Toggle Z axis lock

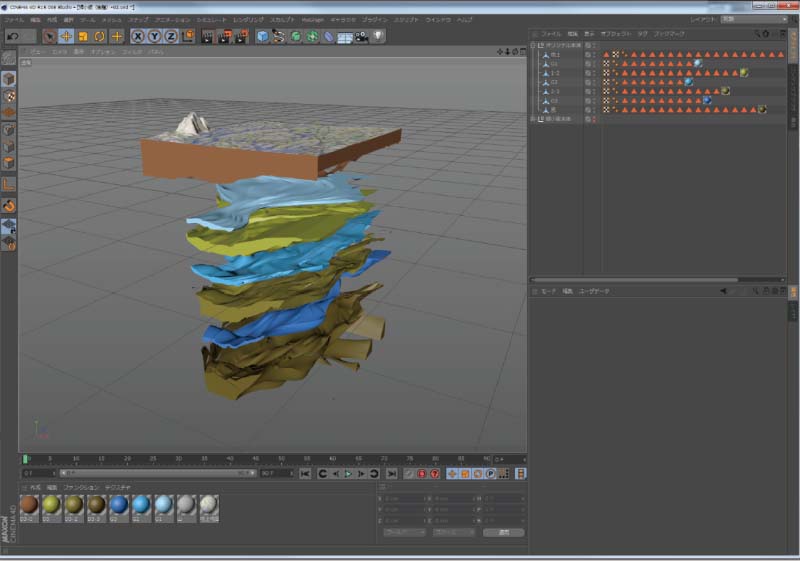click(x=171, y=36)
